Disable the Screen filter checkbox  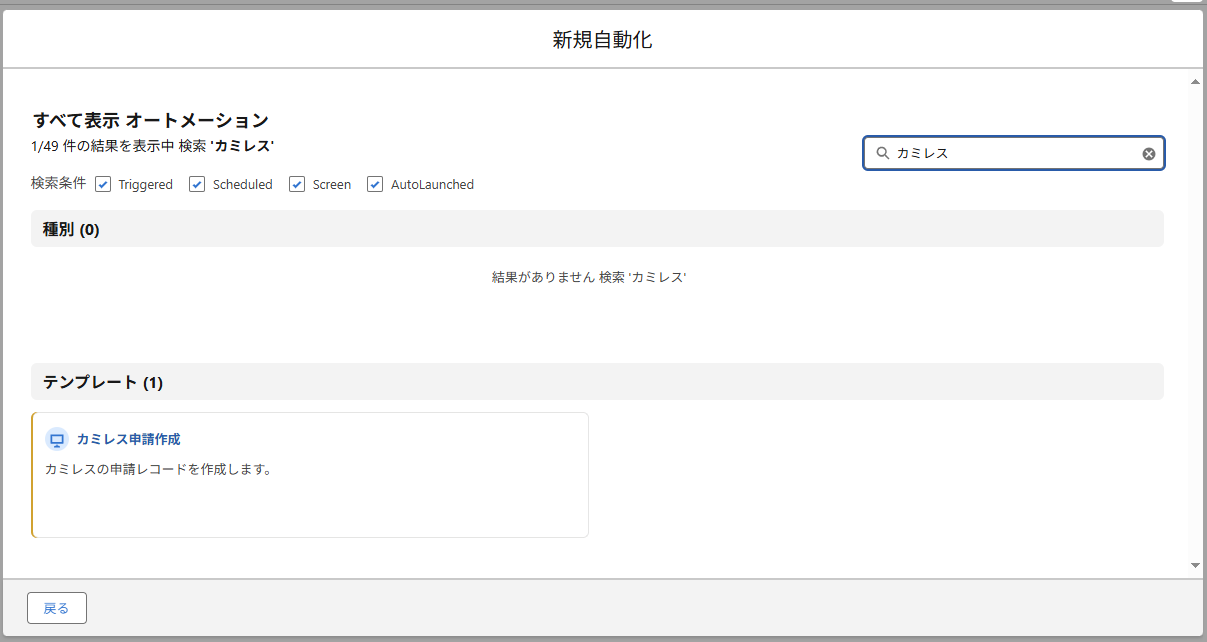click(297, 184)
